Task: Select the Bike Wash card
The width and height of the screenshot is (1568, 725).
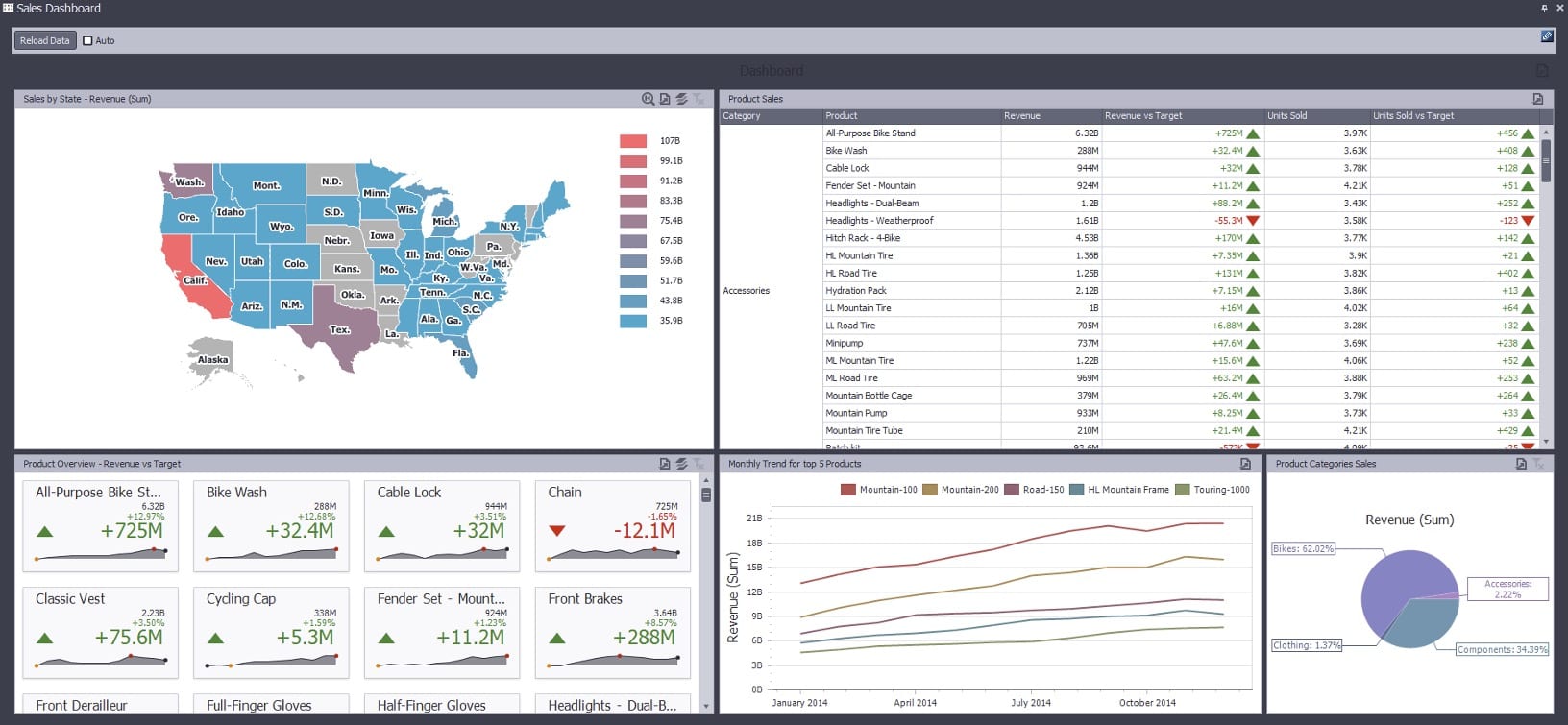Action: coord(271,525)
